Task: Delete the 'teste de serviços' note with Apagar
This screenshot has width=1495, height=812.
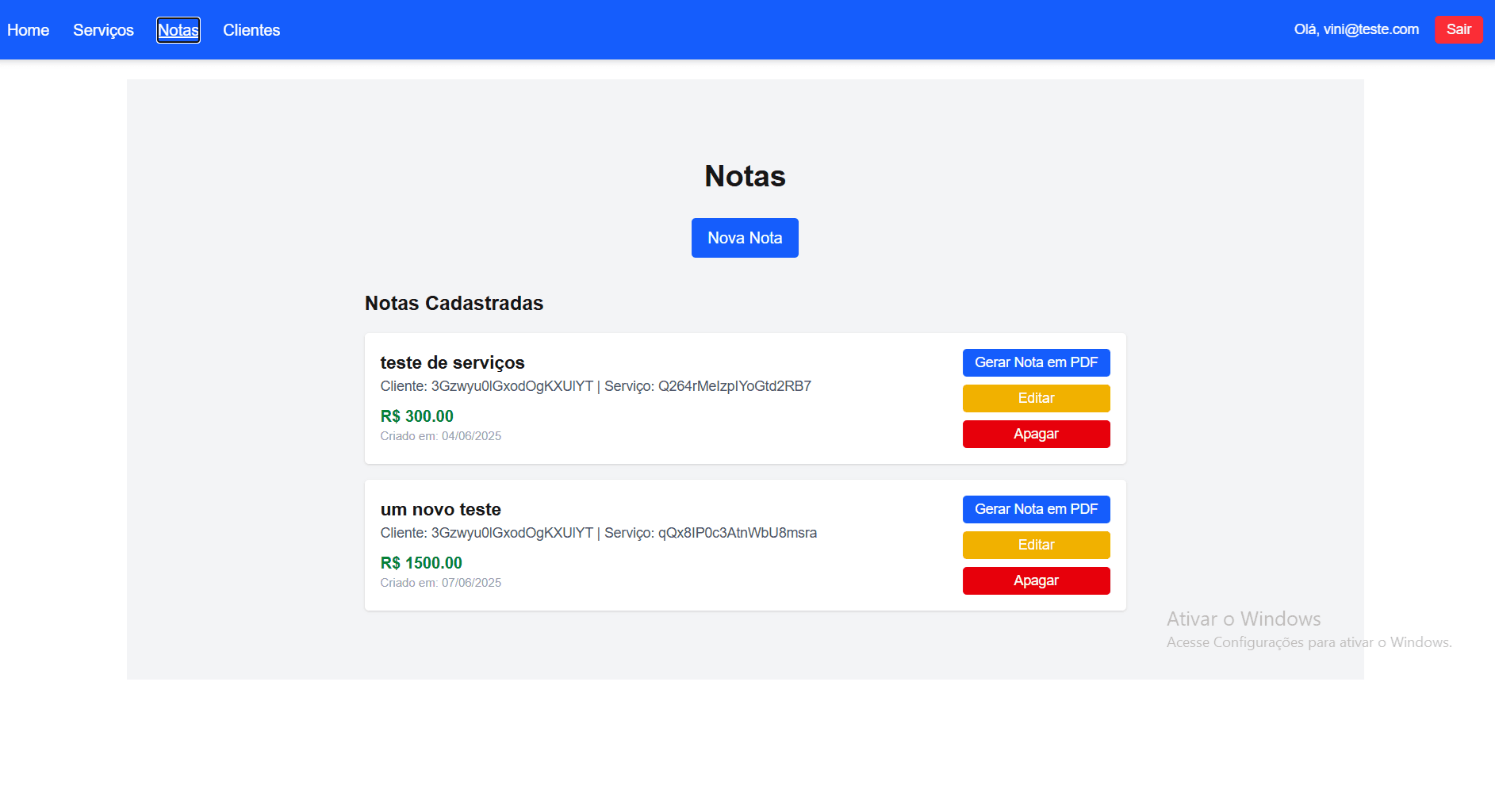Action: (1036, 434)
